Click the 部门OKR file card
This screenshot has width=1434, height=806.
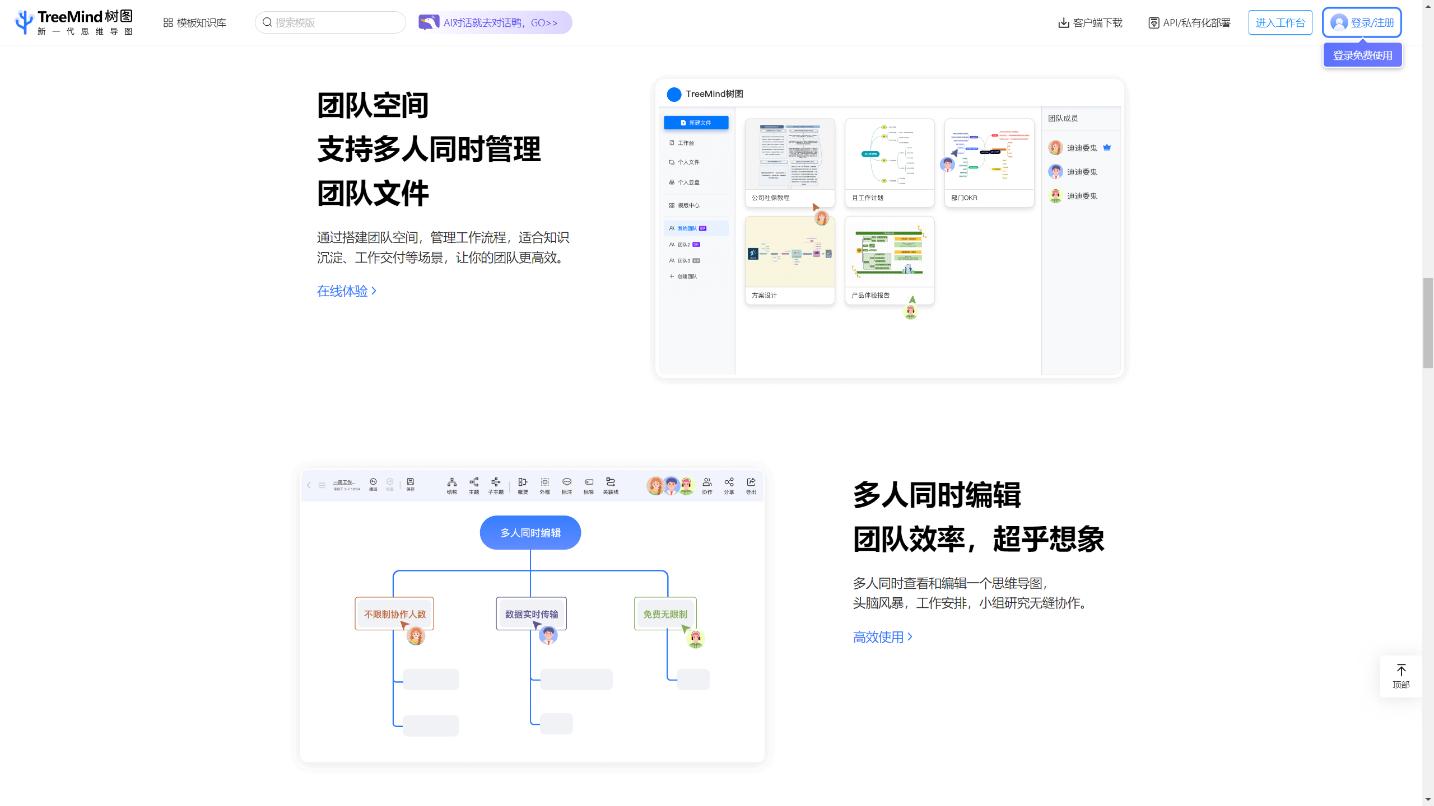coord(989,162)
